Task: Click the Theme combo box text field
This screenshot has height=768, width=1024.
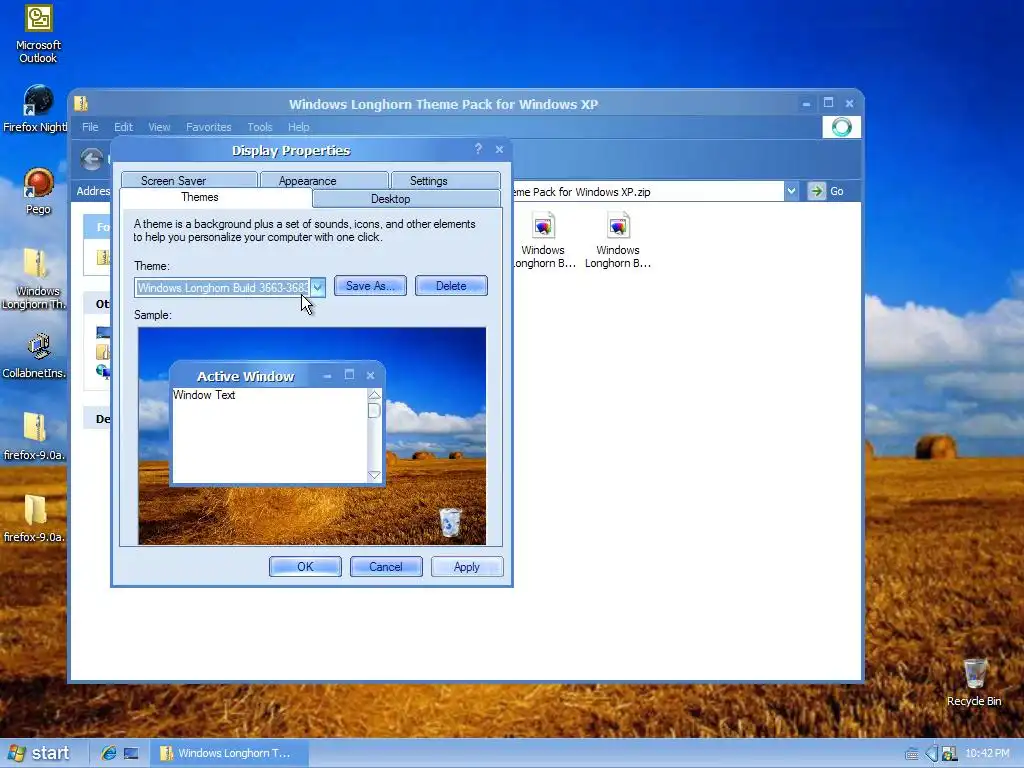Action: tap(222, 287)
